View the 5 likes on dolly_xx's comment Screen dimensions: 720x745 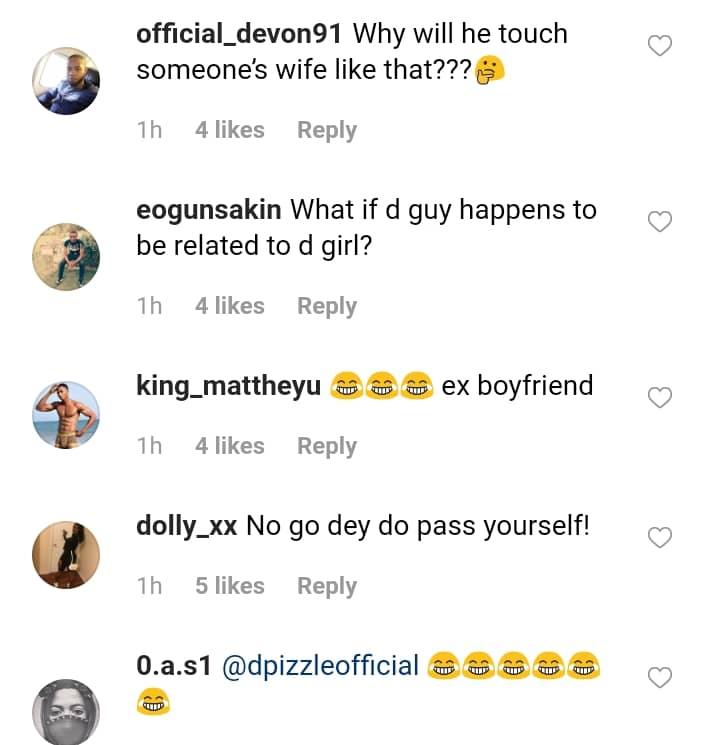tap(230, 586)
